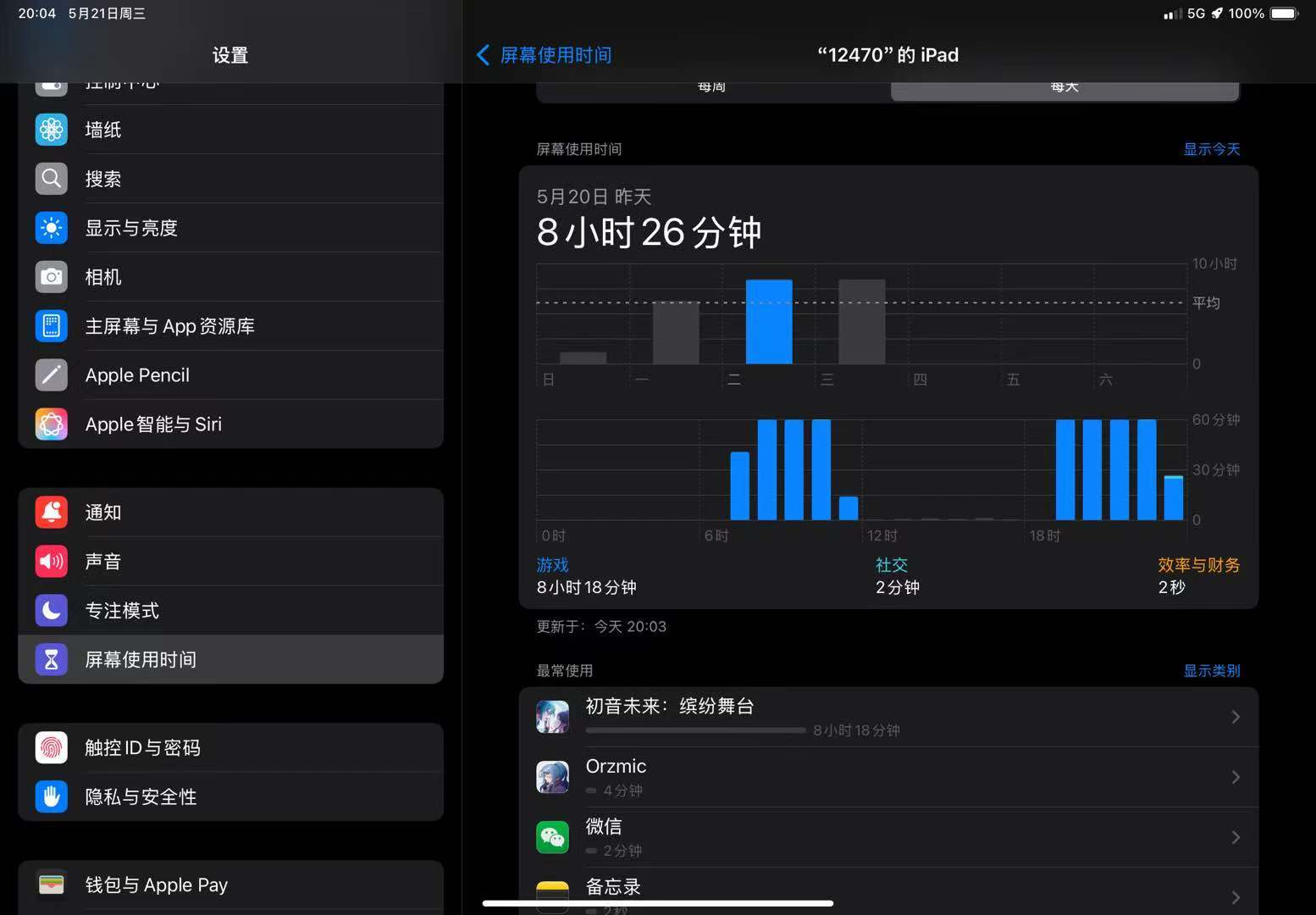
Task: Select Tuesday (二) blue bar in weekly chart
Action: point(769,322)
